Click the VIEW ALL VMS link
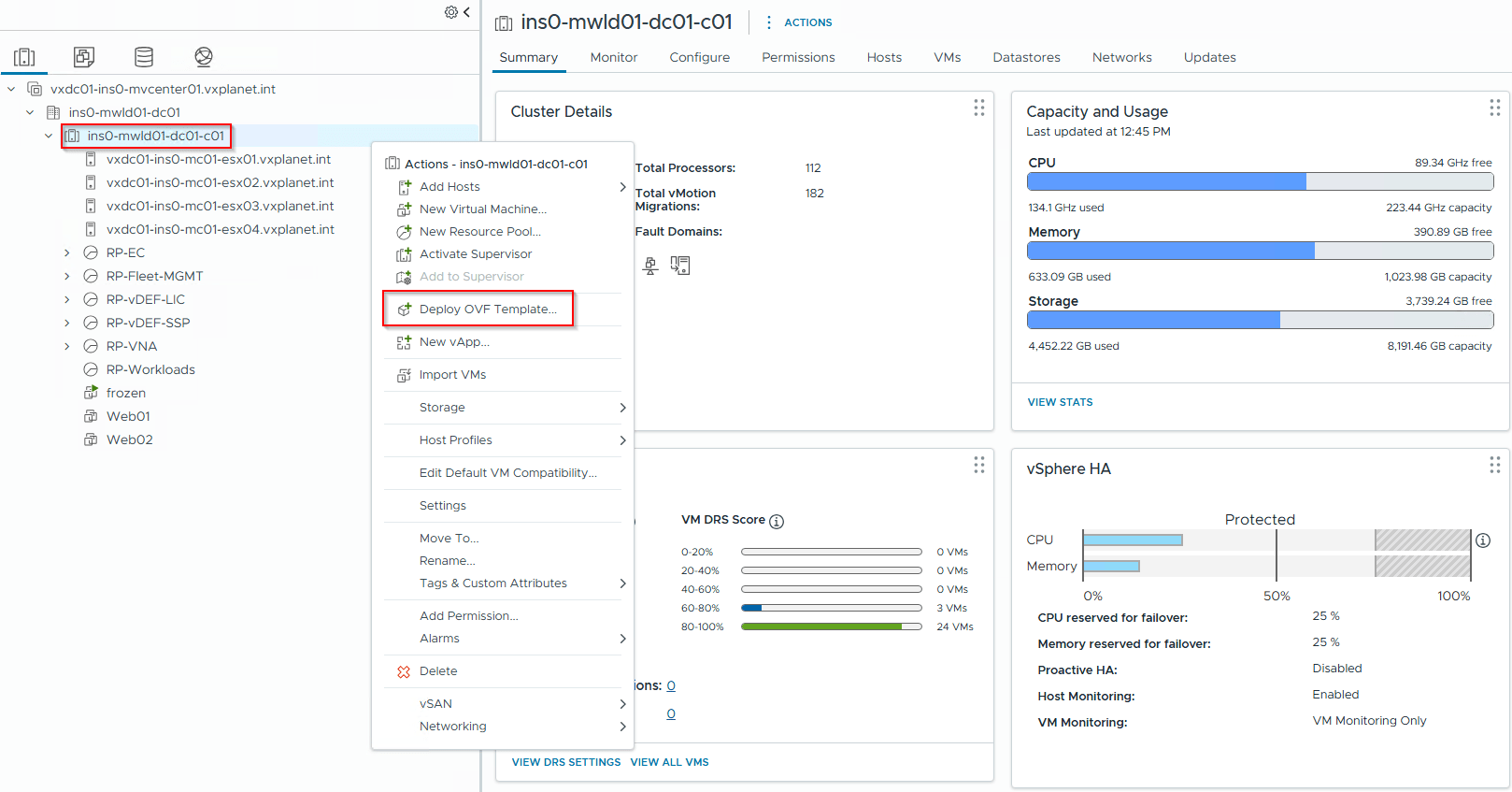1512x792 pixels. pyautogui.click(x=670, y=762)
